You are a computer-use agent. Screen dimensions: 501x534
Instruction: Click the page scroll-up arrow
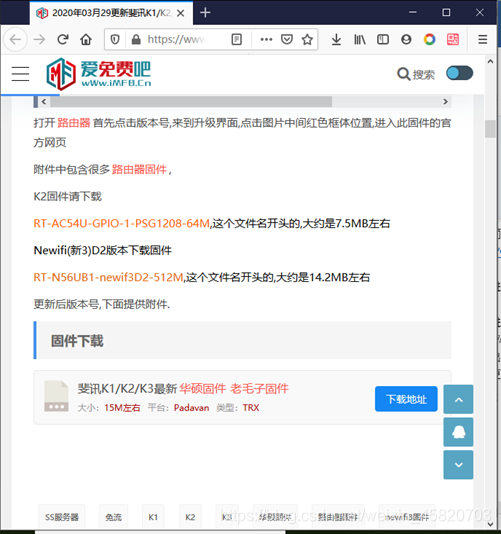click(x=490, y=62)
